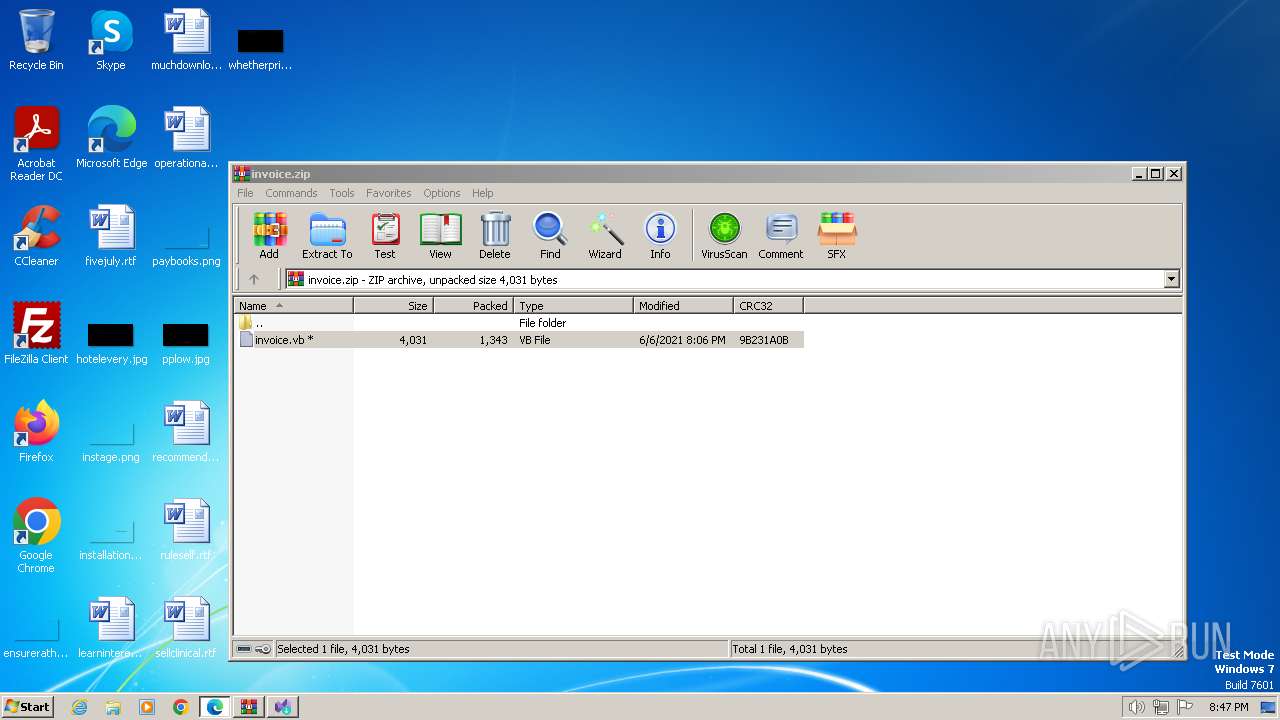Open Recycle Bin desktop icon
This screenshot has height=720, width=1280.
[36, 40]
